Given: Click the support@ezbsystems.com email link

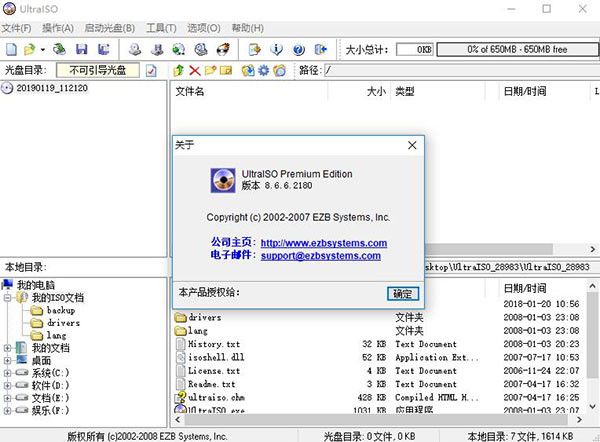Looking at the screenshot, I should (x=320, y=256).
